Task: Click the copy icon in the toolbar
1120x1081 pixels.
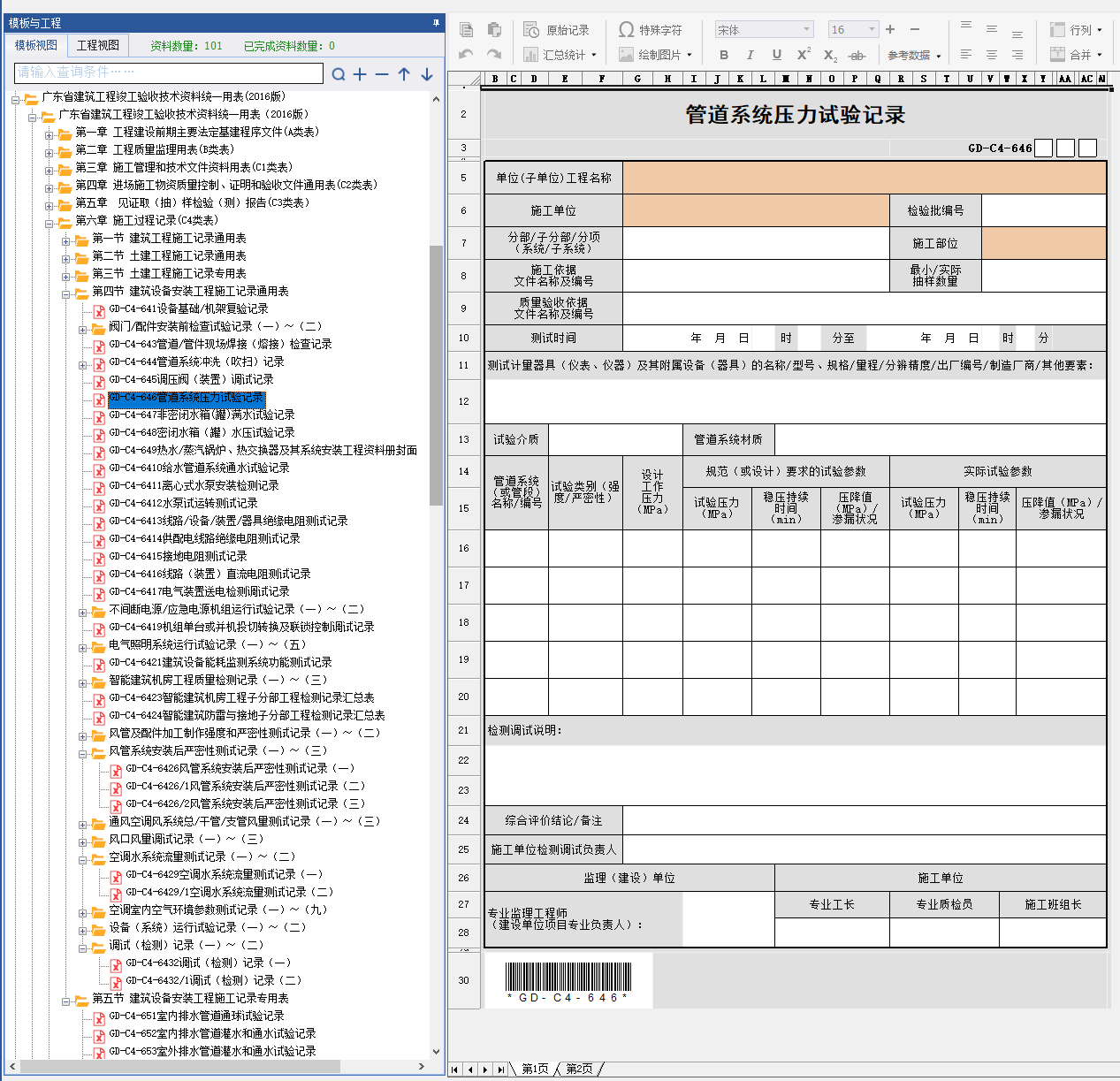Action: pos(467,30)
